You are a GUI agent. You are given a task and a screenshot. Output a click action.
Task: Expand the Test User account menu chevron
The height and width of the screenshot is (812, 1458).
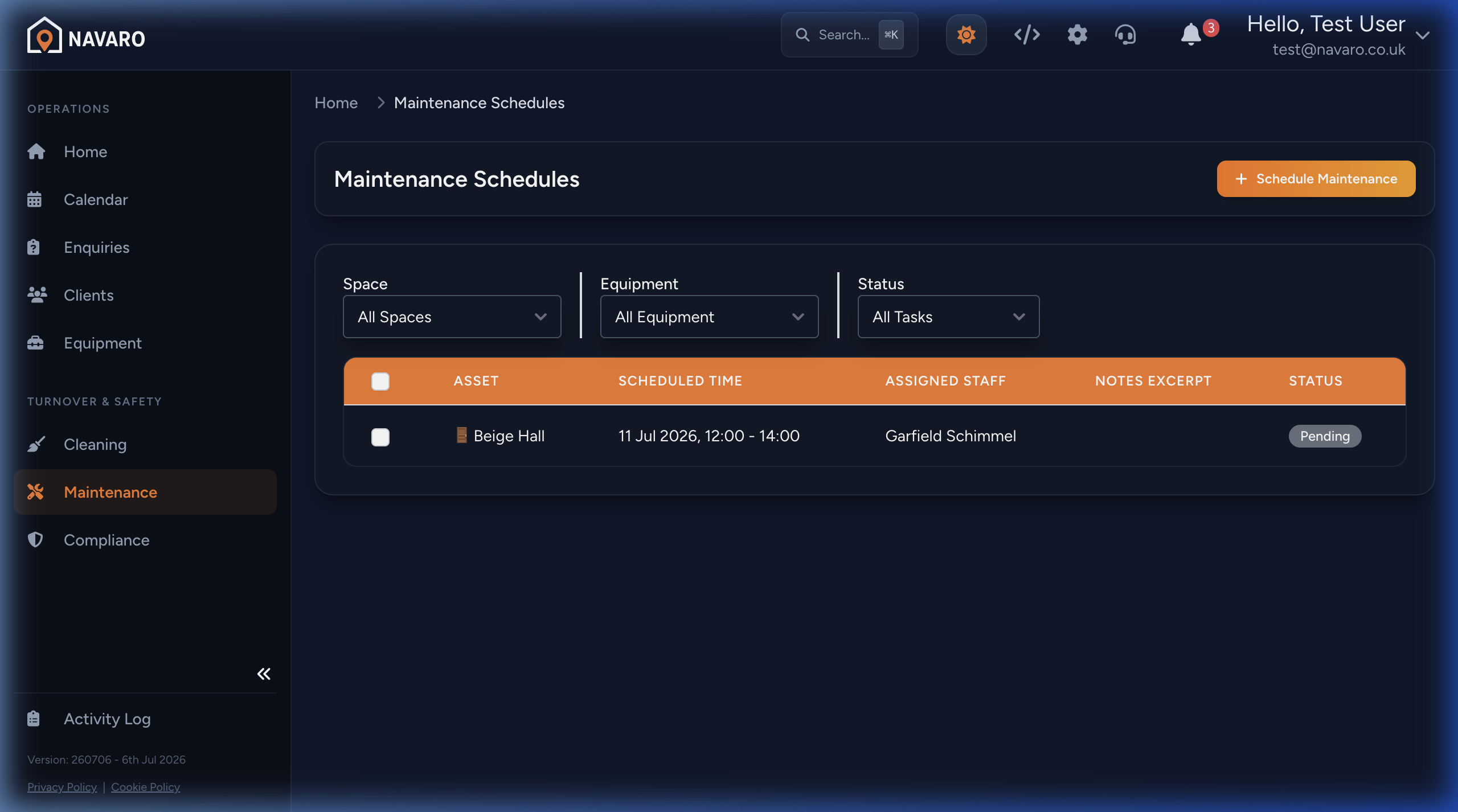tap(1423, 35)
